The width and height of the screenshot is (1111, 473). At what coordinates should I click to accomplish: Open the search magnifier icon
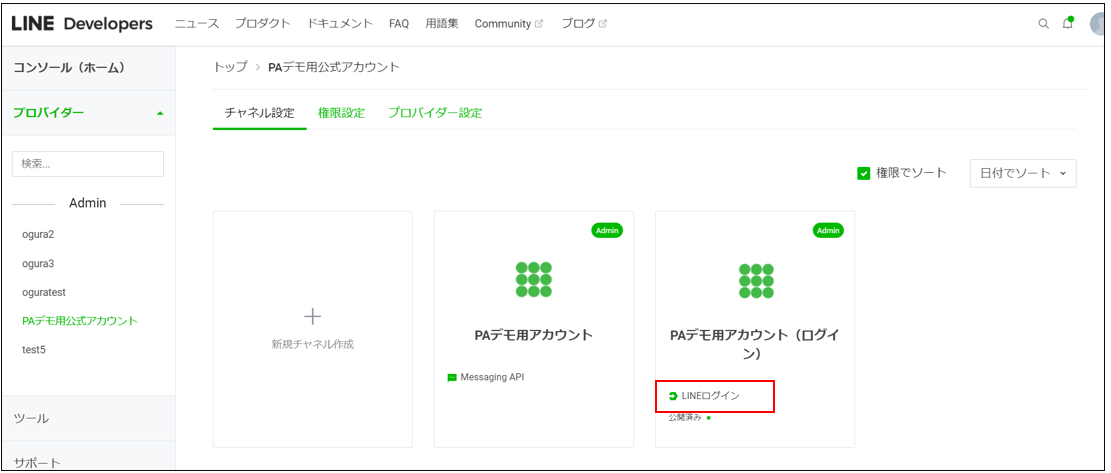[1044, 23]
